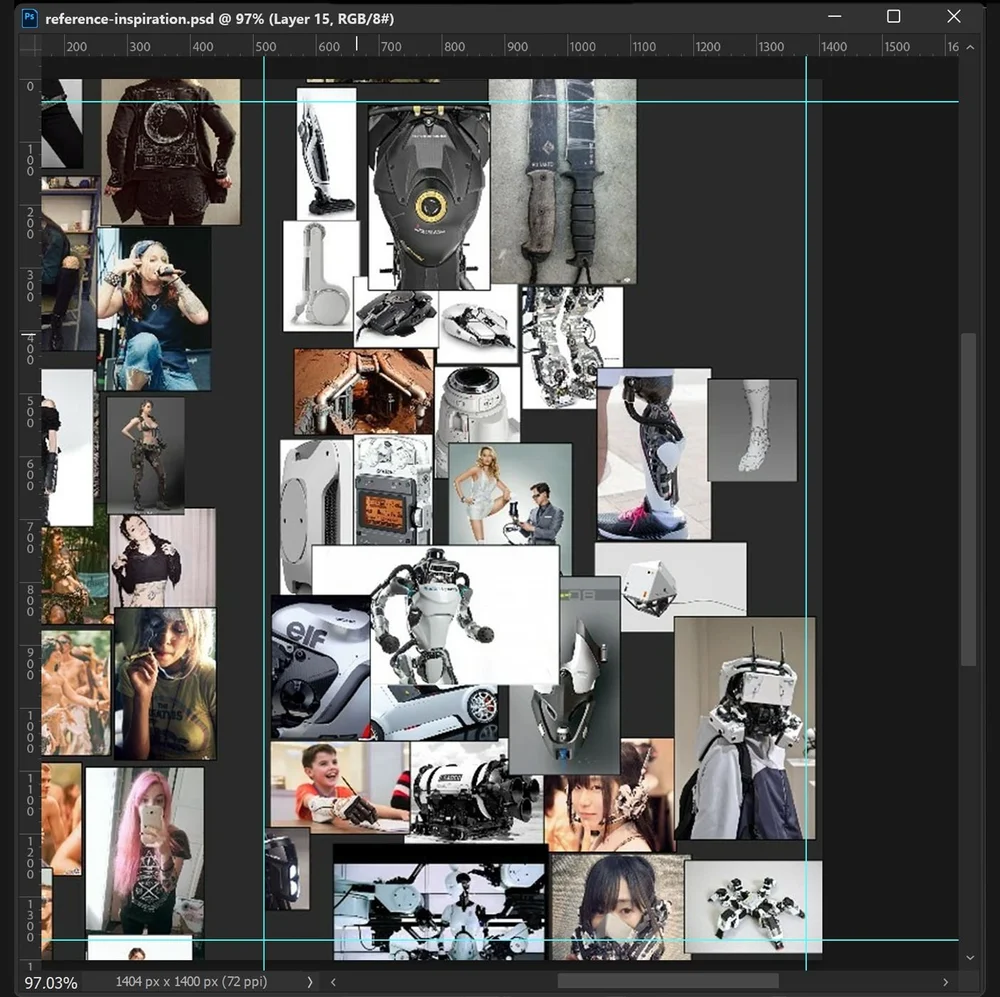Click the handheld audio recorder image
The height and width of the screenshot is (997, 1000).
click(x=393, y=490)
